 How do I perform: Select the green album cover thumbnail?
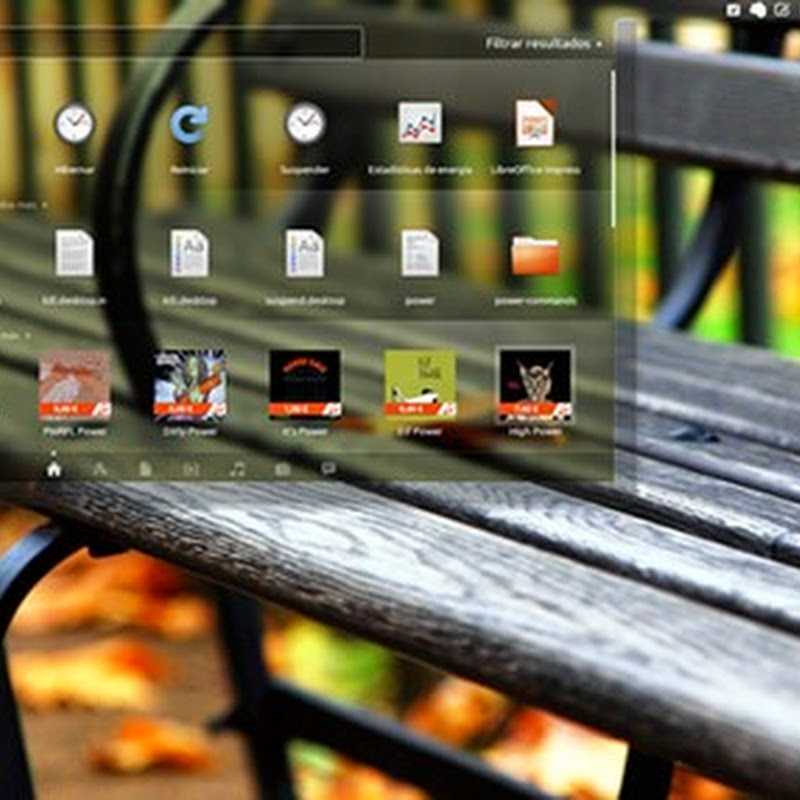pyautogui.click(x=420, y=384)
